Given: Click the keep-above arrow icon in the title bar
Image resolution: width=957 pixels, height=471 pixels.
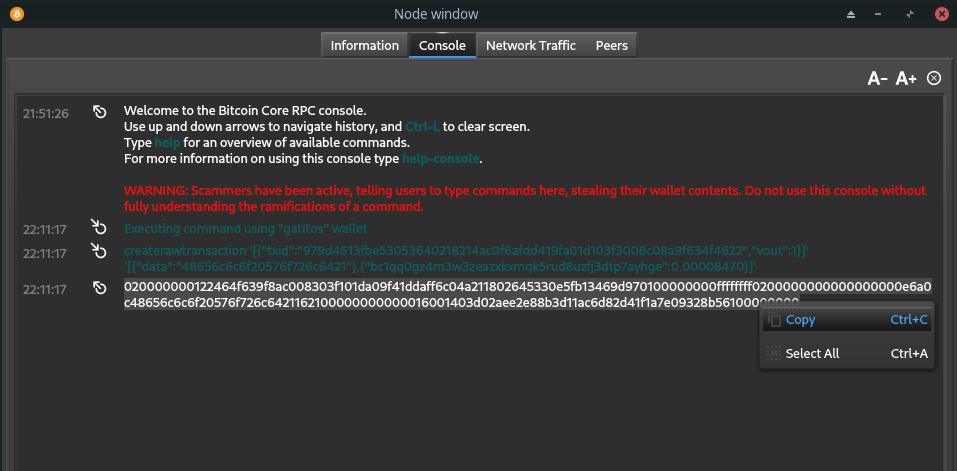Looking at the screenshot, I should [851, 14].
